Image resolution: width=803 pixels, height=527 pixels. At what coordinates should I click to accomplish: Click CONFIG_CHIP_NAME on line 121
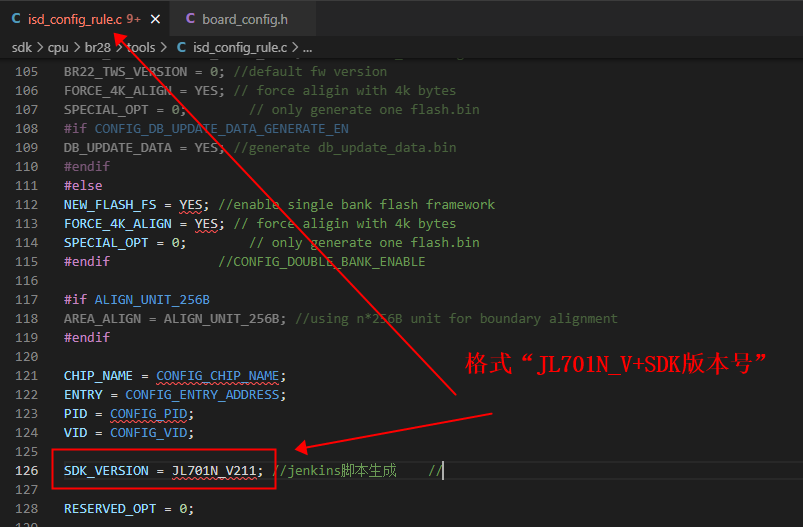218,376
